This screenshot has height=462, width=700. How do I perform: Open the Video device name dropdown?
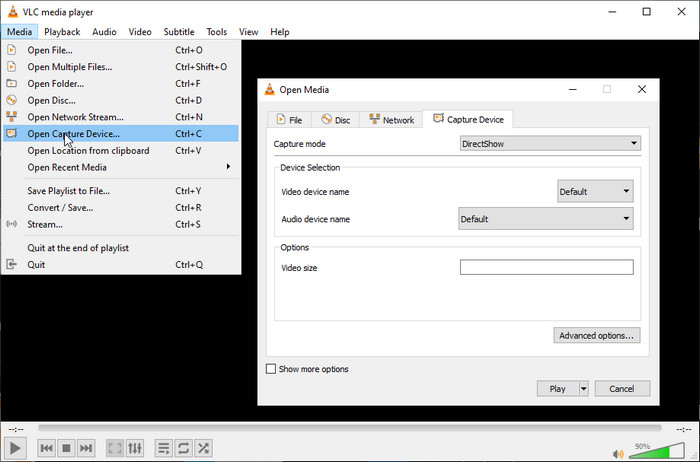pyautogui.click(x=595, y=191)
